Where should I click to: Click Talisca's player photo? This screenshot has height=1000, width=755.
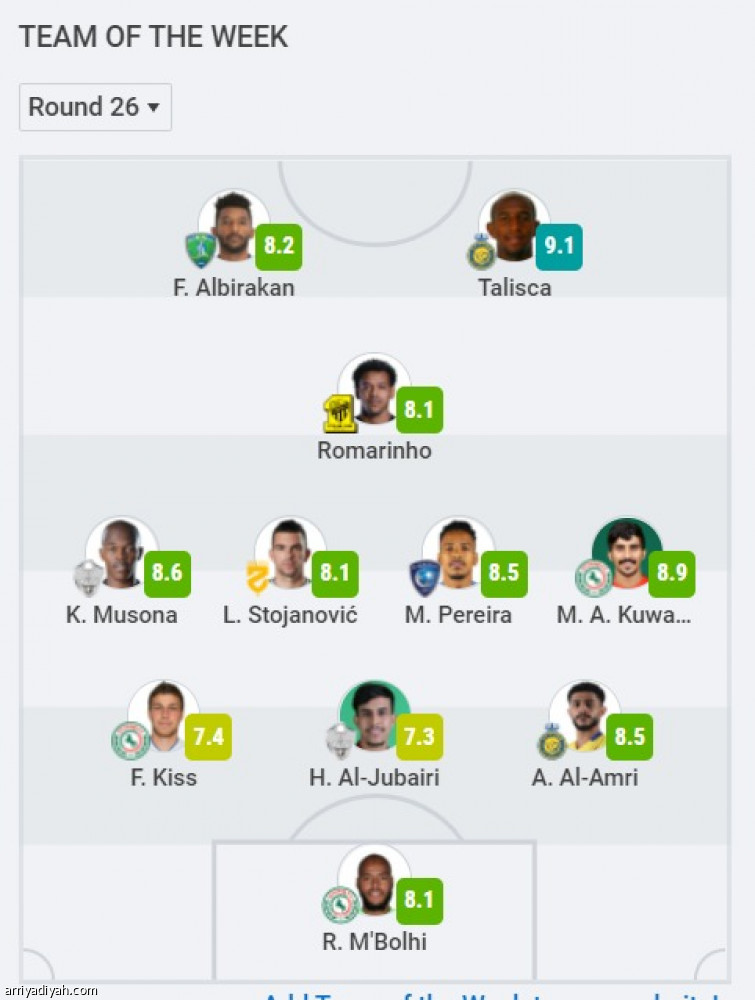point(514,224)
